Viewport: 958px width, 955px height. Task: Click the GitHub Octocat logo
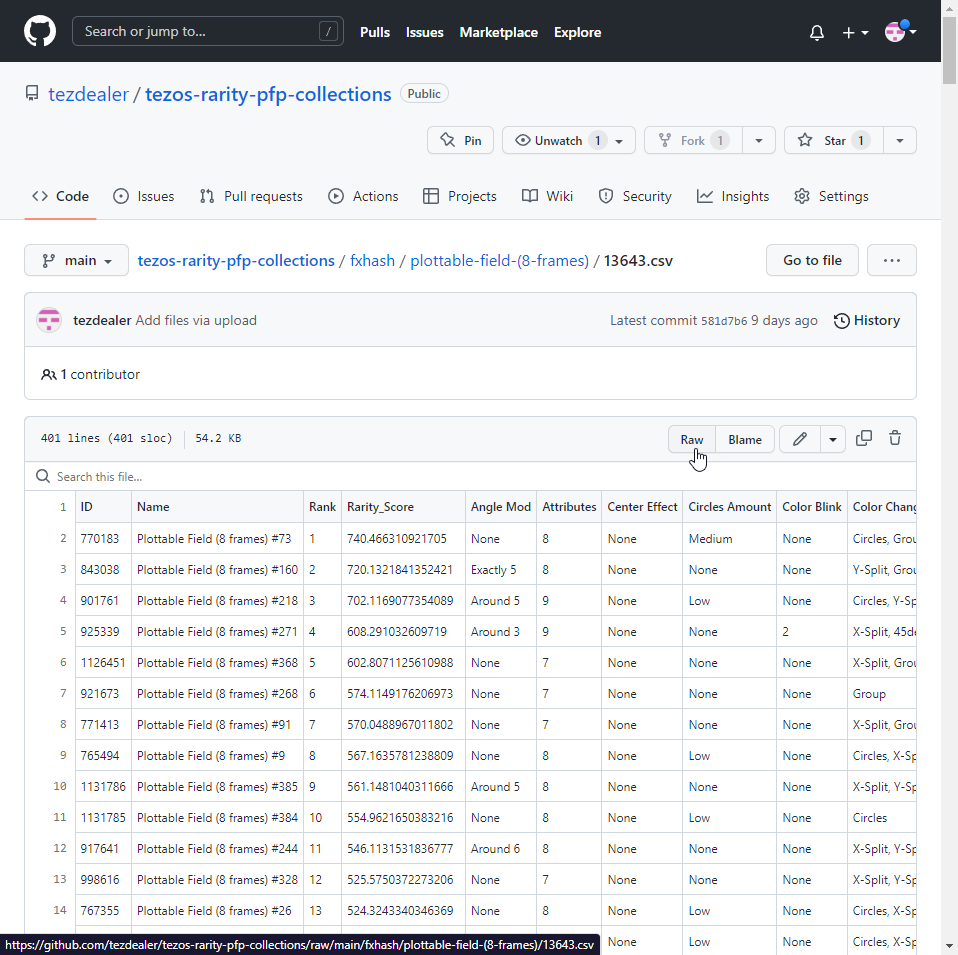[40, 32]
